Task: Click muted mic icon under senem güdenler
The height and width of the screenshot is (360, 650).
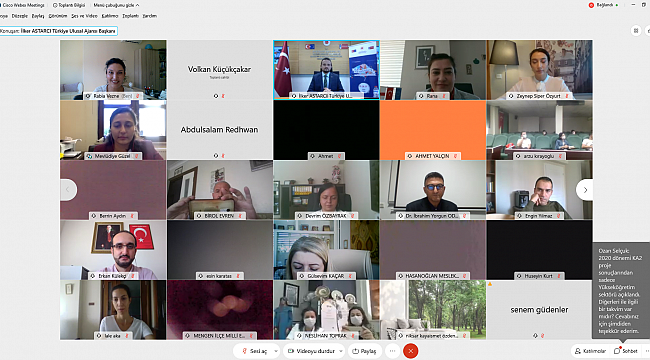Action: tap(543, 336)
